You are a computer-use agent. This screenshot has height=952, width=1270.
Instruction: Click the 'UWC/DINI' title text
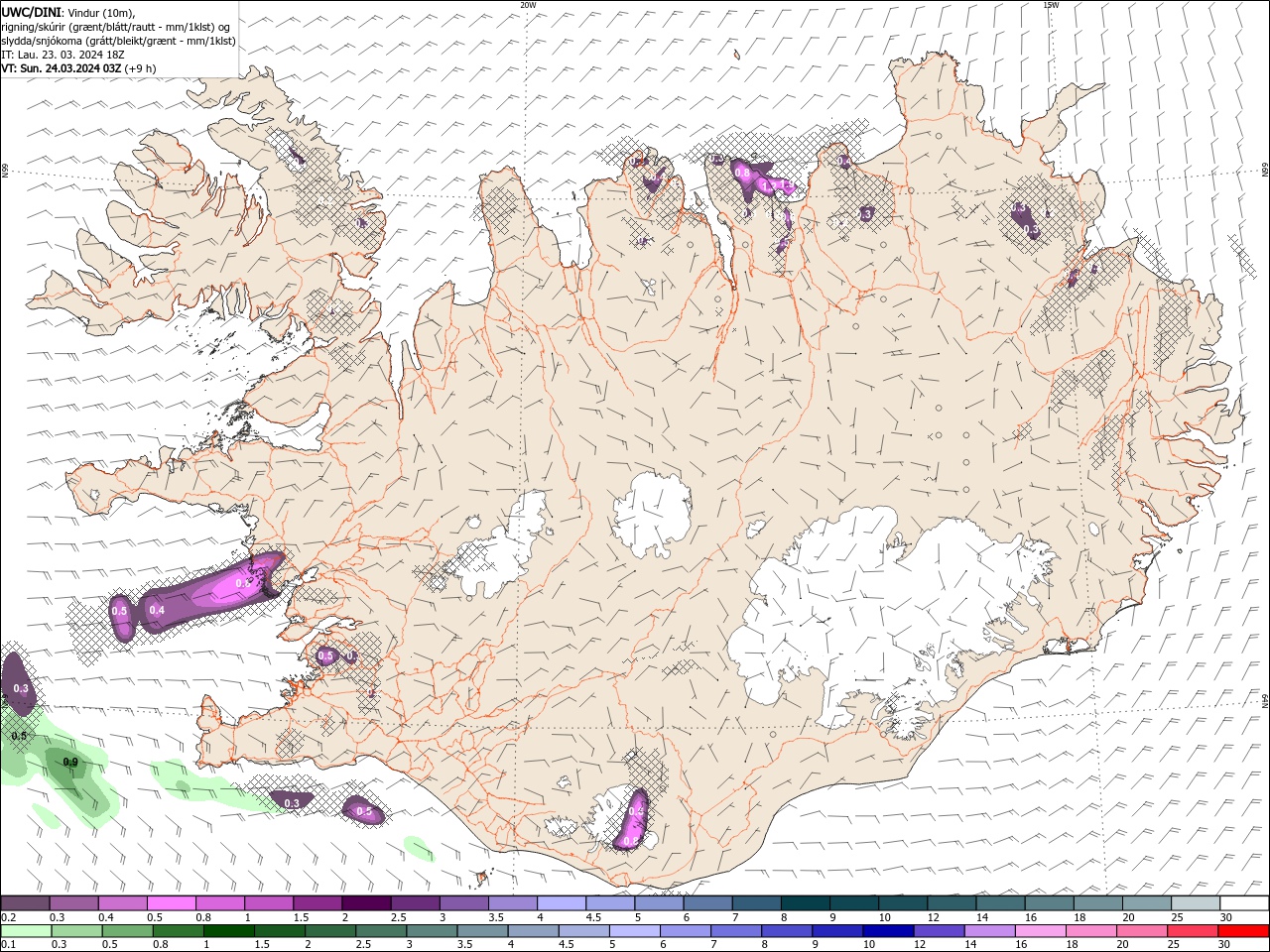point(30,12)
